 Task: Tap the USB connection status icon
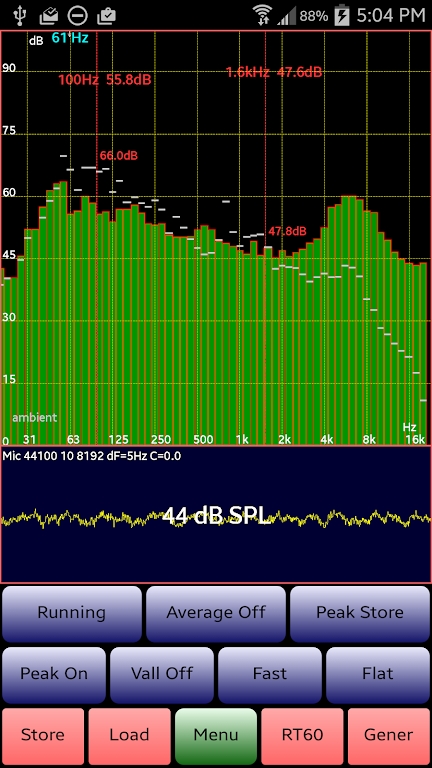(20, 15)
